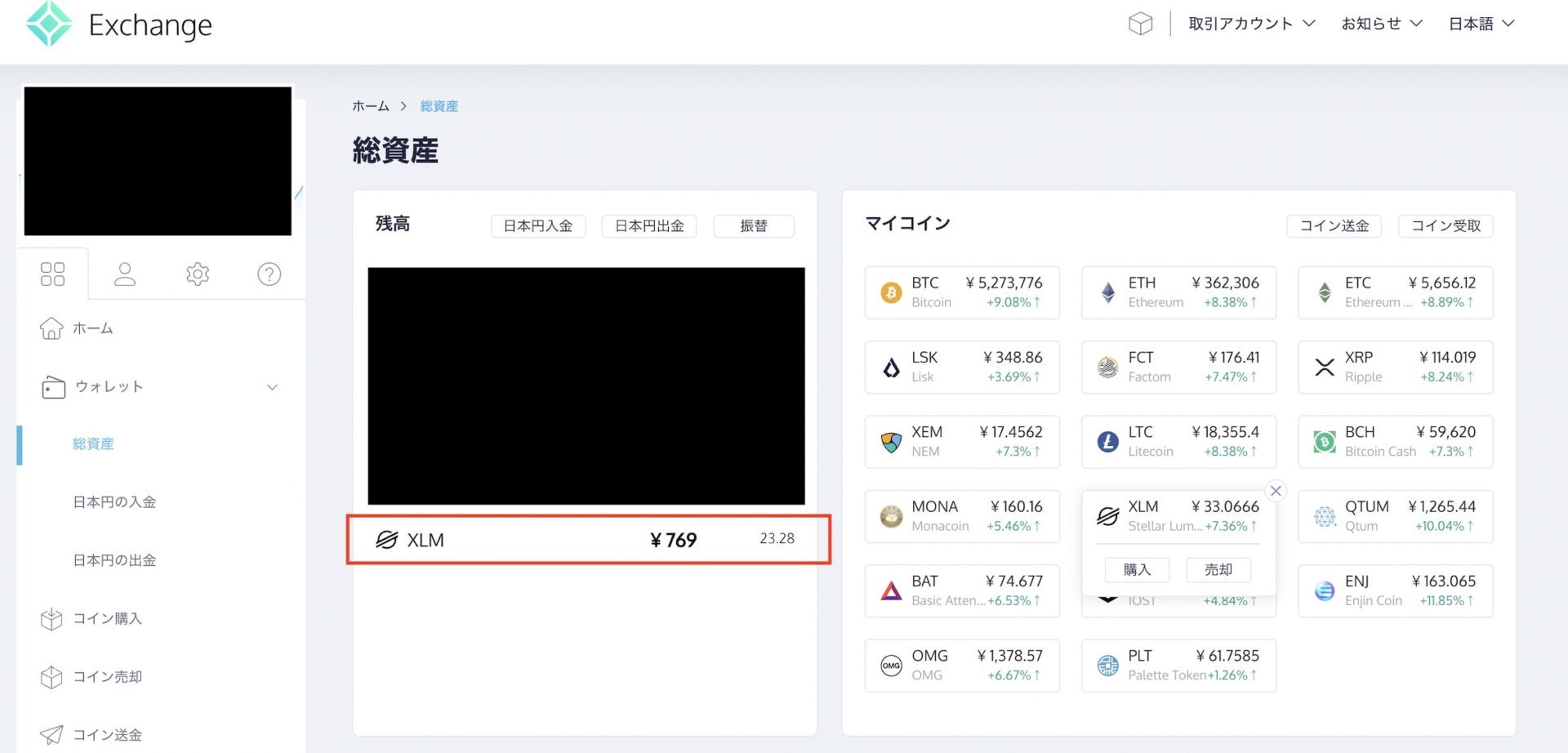Screen dimensions: 1568x753
Task: Open the 日本語 language dropdown
Action: click(1481, 24)
